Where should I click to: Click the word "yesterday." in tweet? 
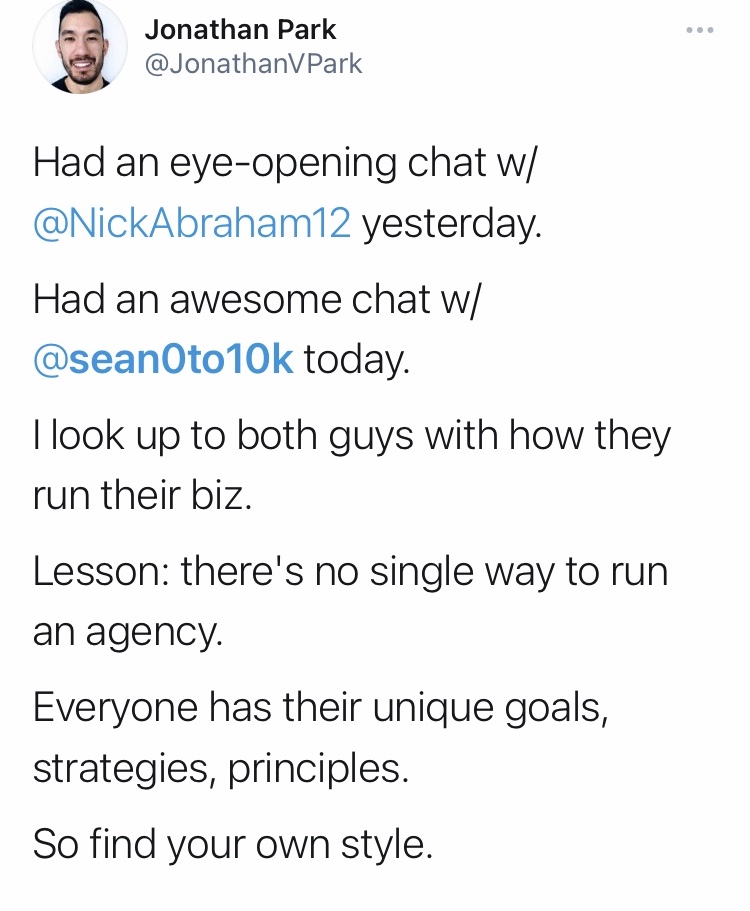pos(451,224)
